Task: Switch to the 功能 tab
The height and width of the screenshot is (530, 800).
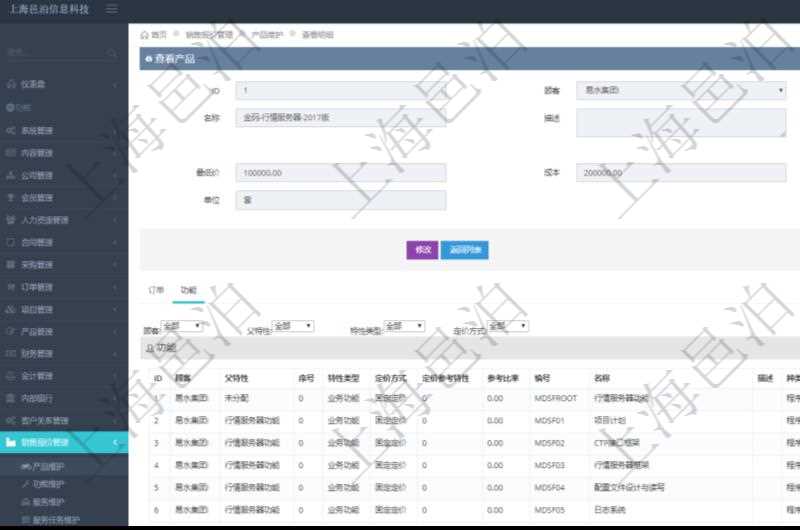Action: (188, 290)
